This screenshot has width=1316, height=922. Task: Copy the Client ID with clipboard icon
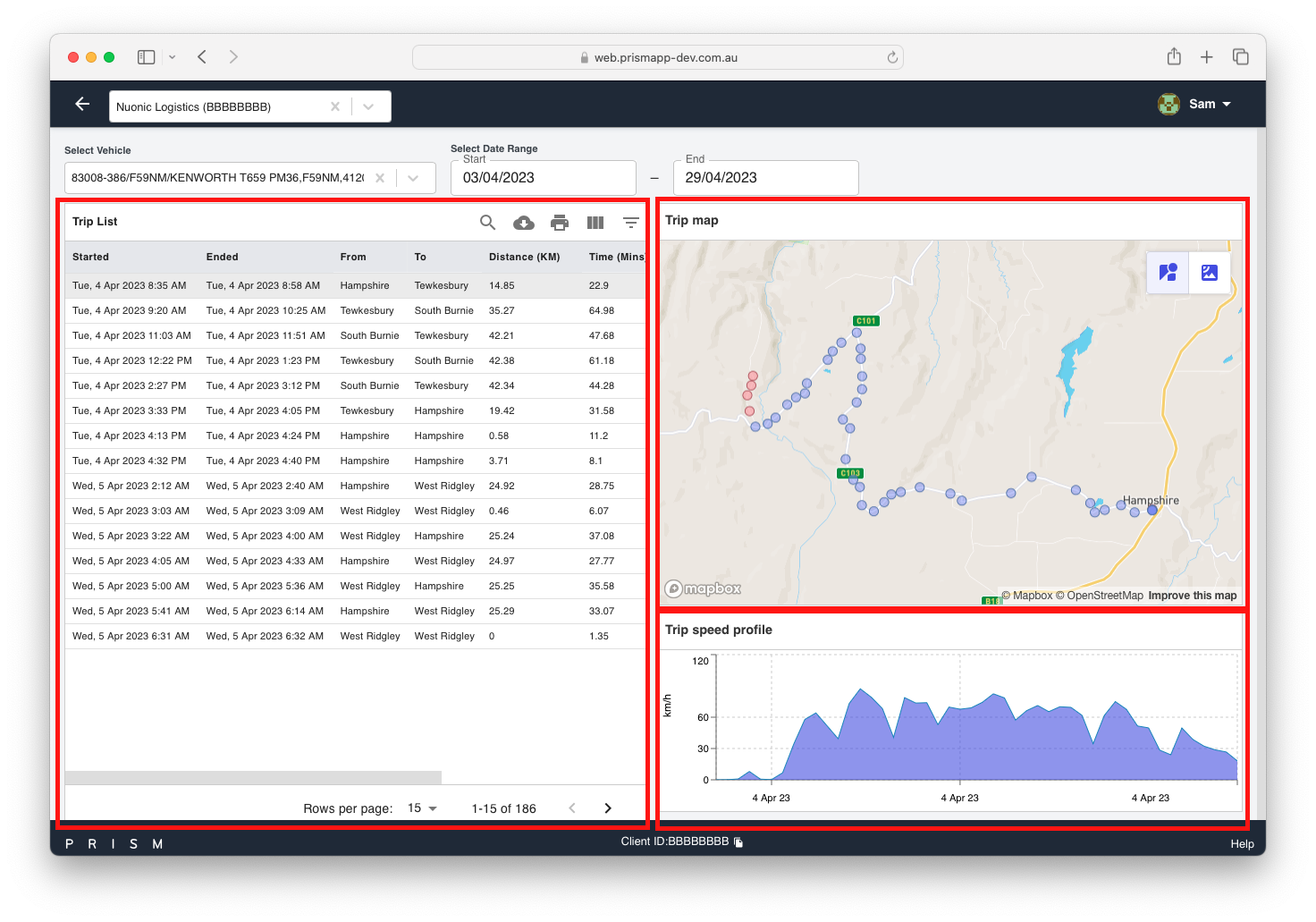(738, 842)
